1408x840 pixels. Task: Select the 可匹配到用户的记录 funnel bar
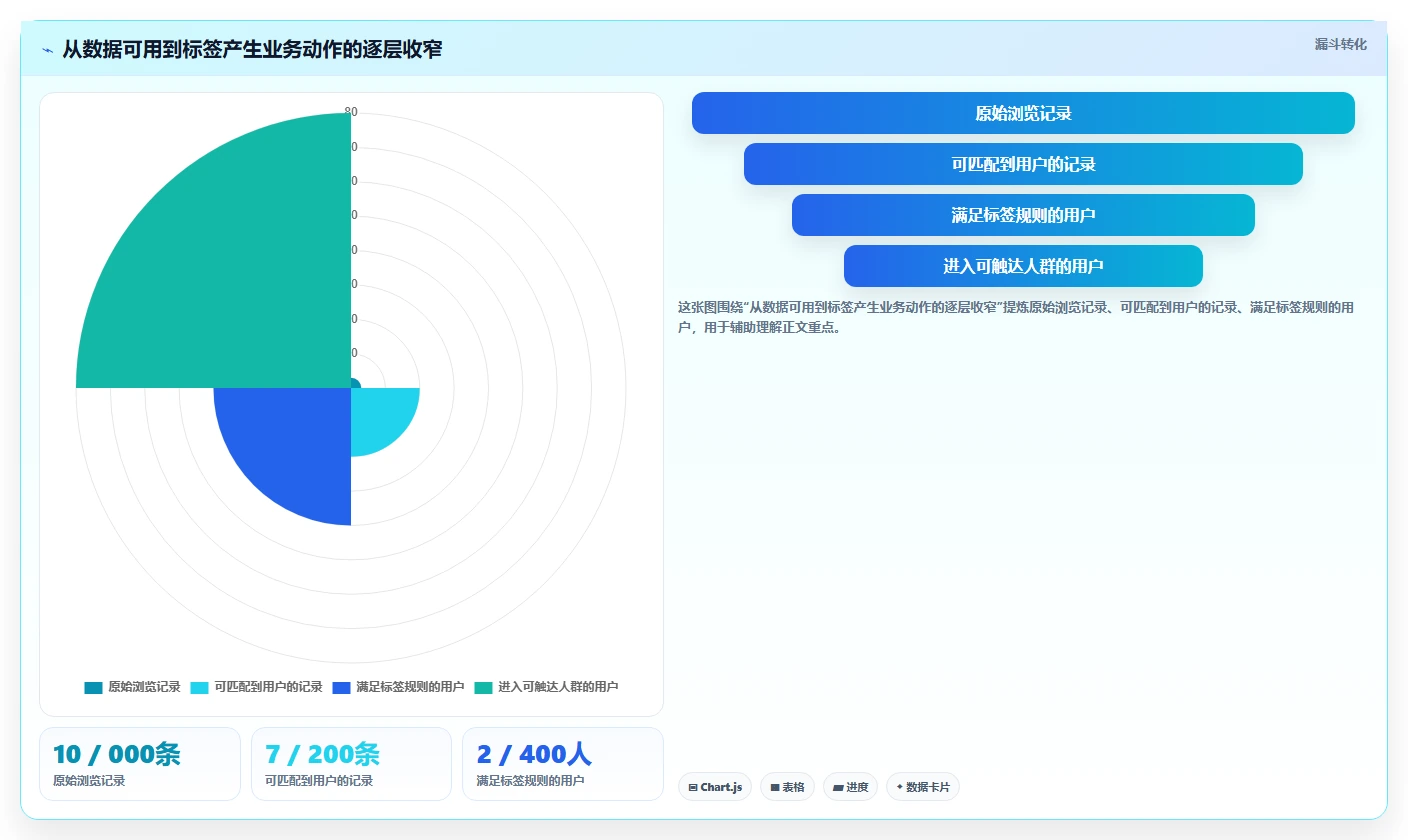(x=1023, y=164)
